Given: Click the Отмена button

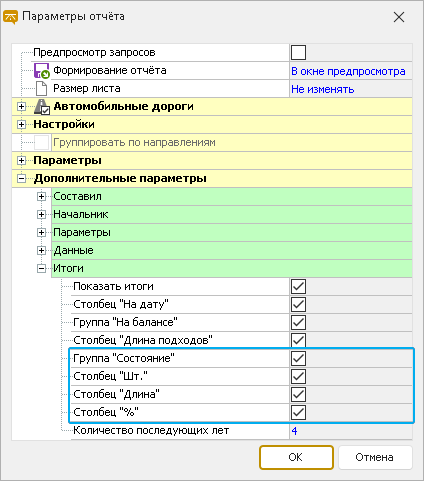Looking at the screenshot, I should coord(375,457).
